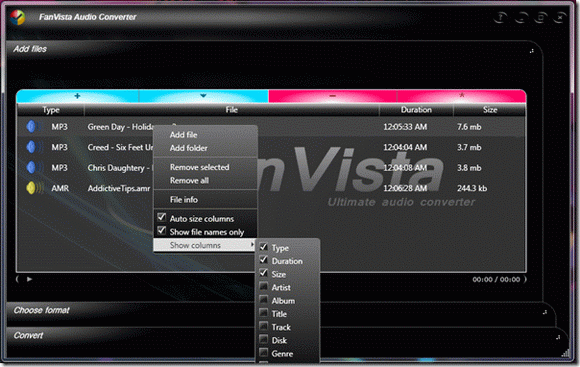Click the asterisk remove-all toolbar button
Image resolution: width=580 pixels, height=367 pixels.
(x=461, y=96)
